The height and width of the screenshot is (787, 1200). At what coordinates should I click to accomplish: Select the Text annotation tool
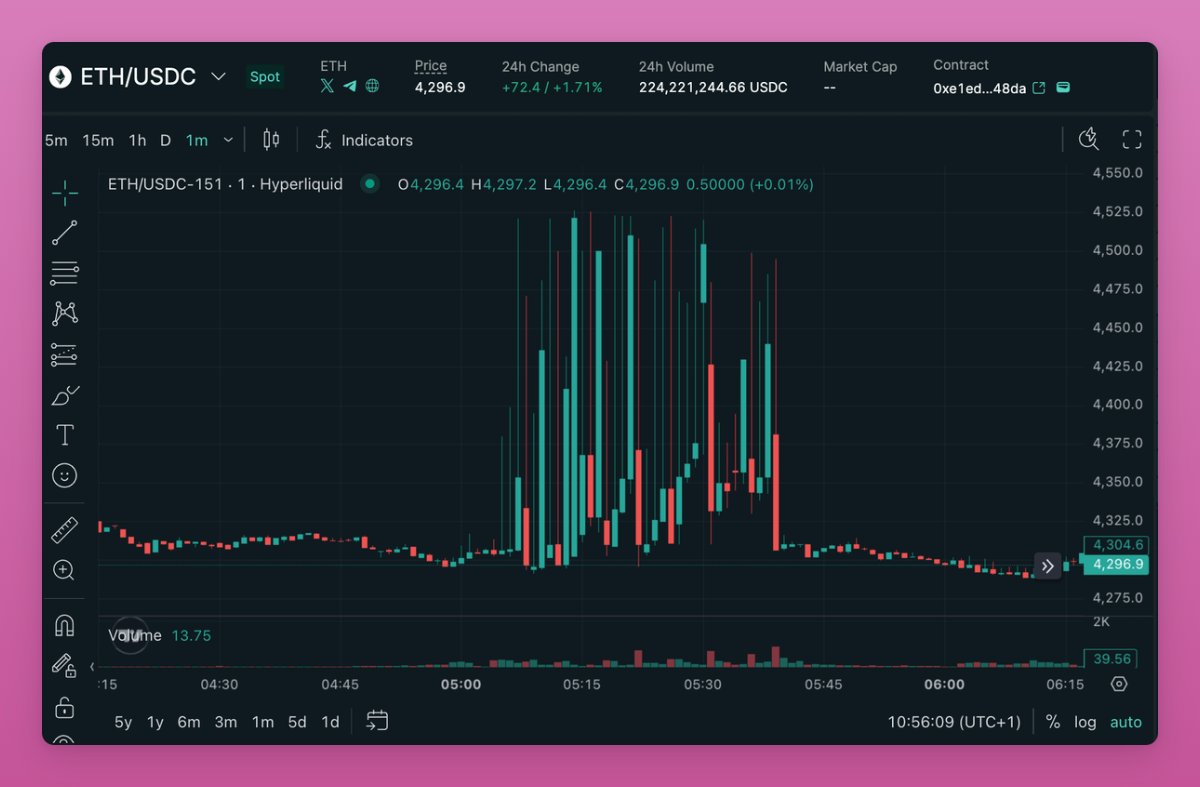click(x=65, y=435)
